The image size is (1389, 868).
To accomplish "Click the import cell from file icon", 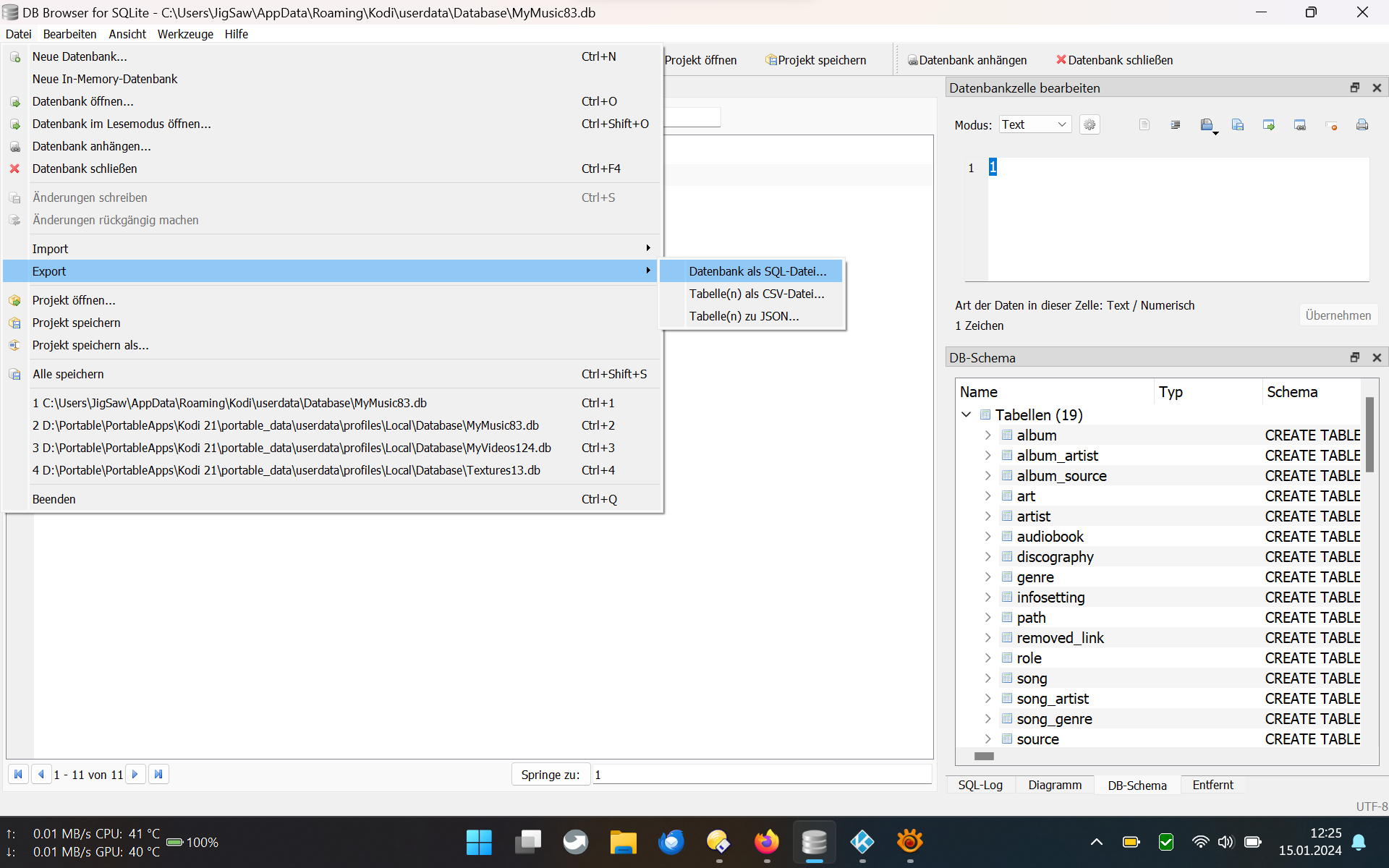I will click(1269, 125).
